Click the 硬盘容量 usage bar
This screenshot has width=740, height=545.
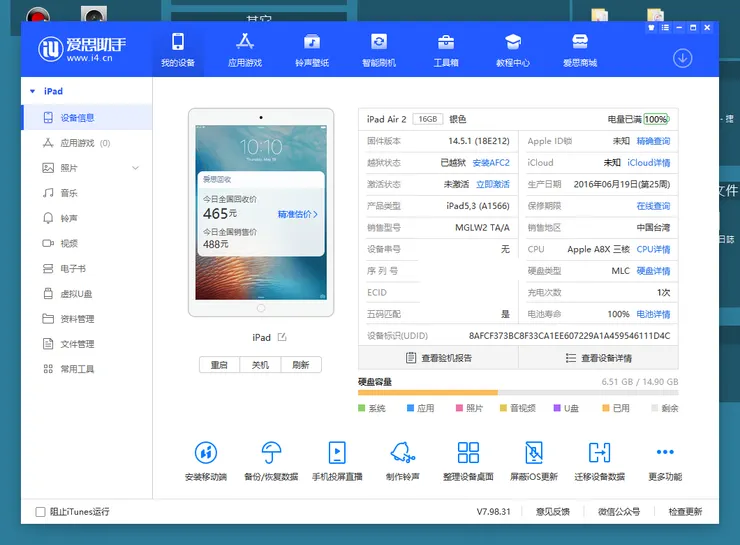(518, 393)
